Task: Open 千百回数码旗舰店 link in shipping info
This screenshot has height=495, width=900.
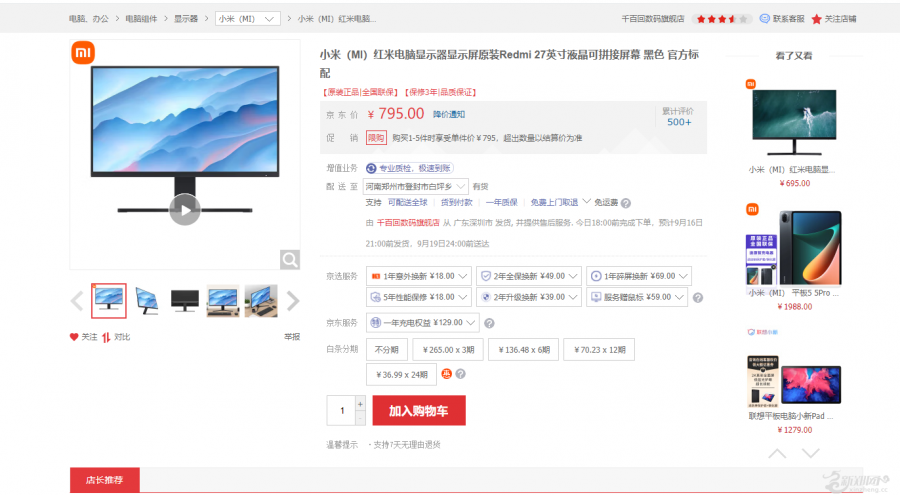Action: 408,223
